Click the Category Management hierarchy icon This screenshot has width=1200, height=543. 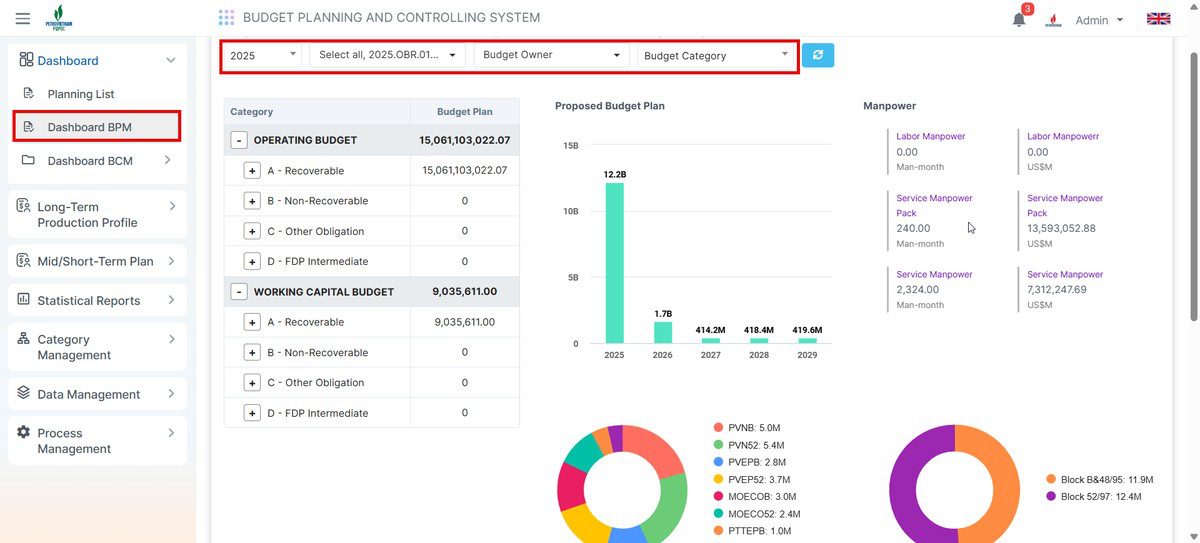[x=23, y=339]
